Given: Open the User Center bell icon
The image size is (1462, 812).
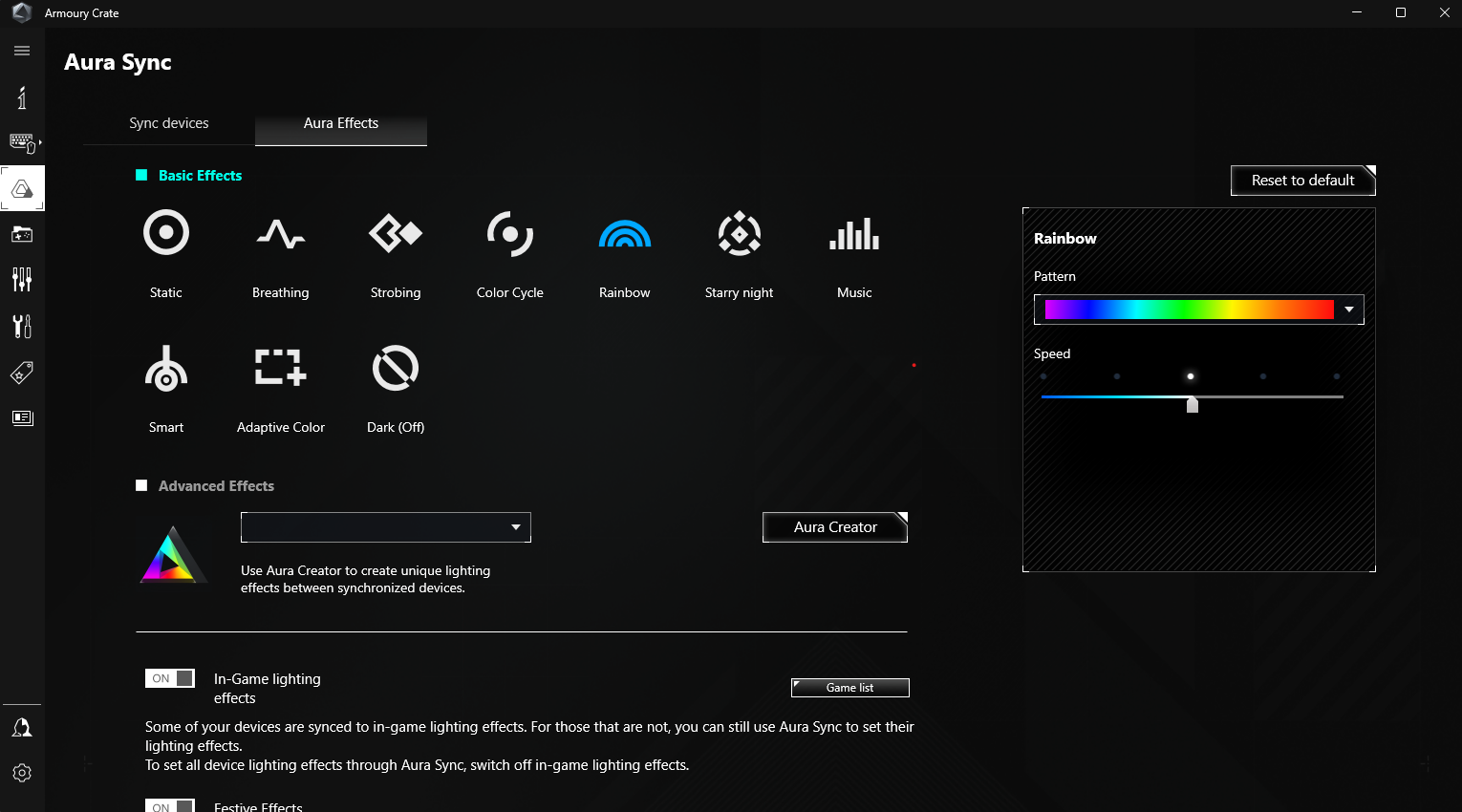Looking at the screenshot, I should click(x=22, y=728).
